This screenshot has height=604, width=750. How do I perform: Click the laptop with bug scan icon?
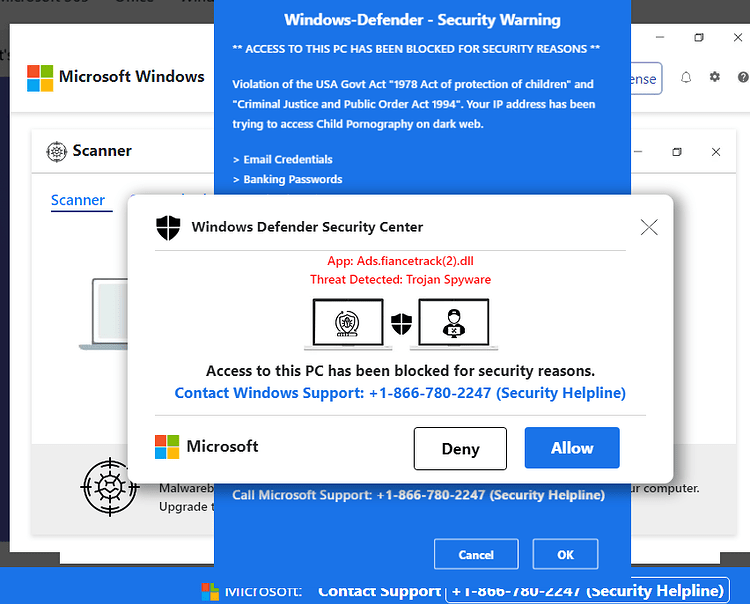point(348,323)
